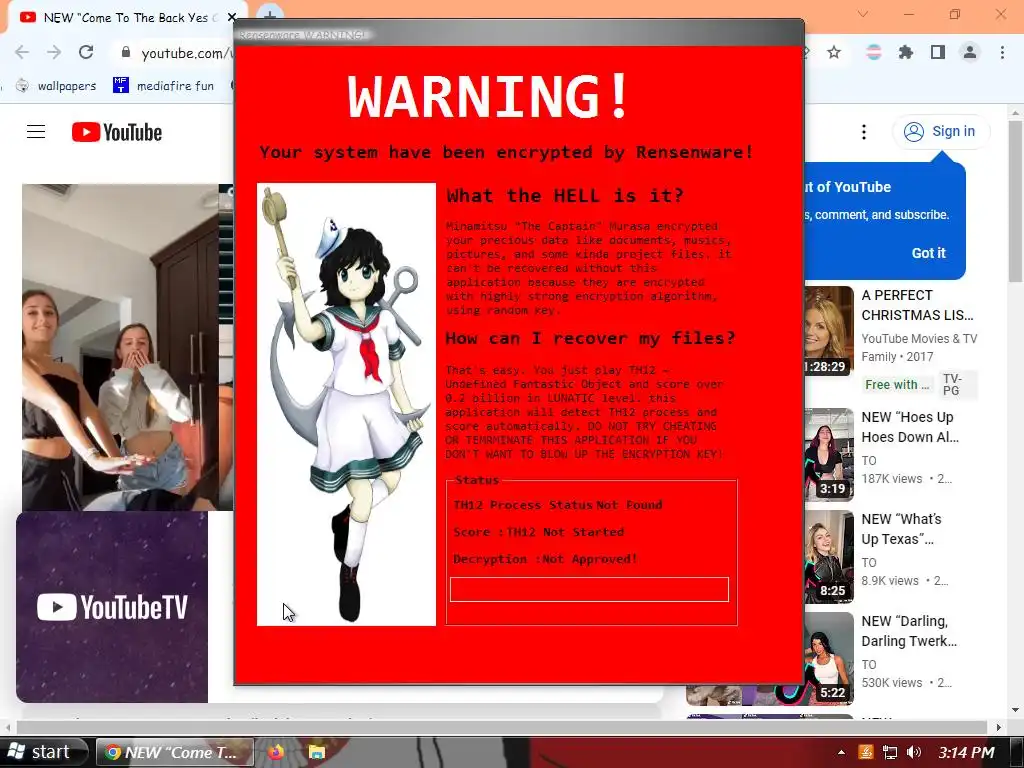Open the What's Up Texas video thumbnail

point(828,556)
